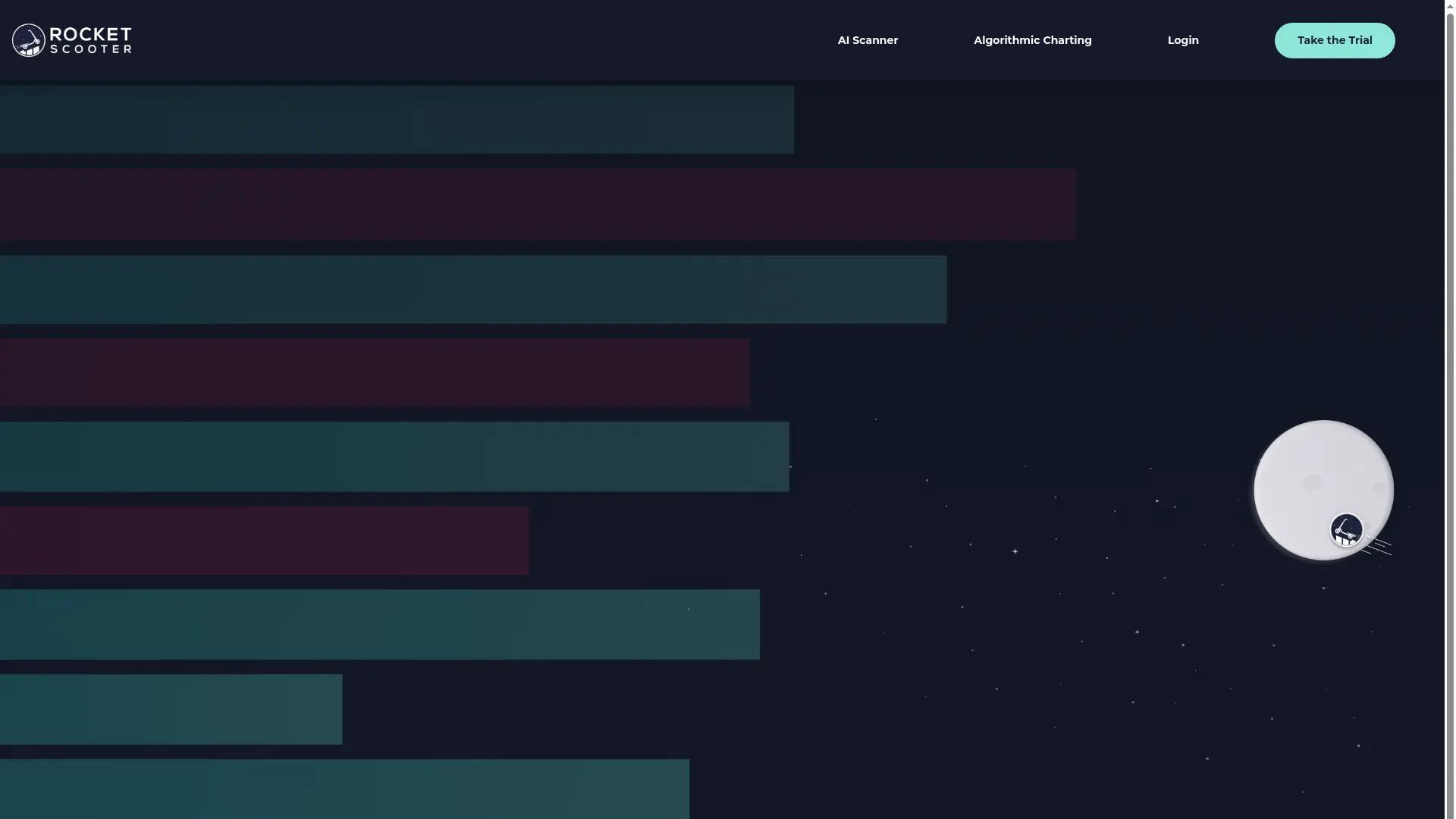The height and width of the screenshot is (819, 1456).
Task: Click the Rocket Scooter circular logo icon
Action: 29,40
